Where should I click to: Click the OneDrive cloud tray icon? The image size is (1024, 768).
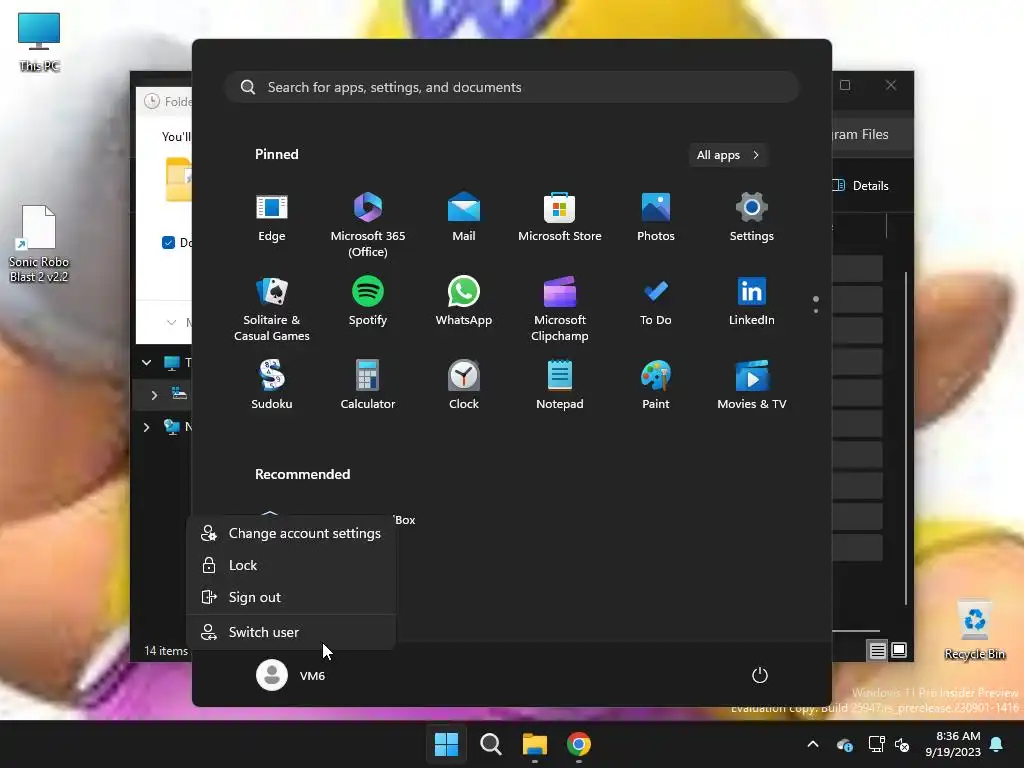tap(844, 744)
